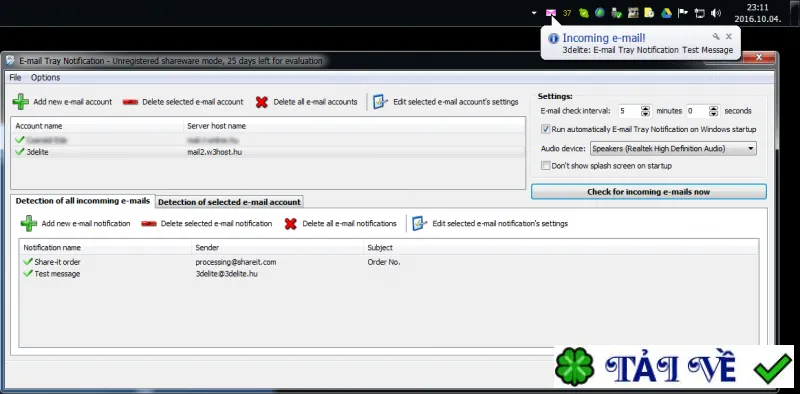Click the Tải Về download banner
Viewport: 800px width, 394px height.
(x=673, y=366)
